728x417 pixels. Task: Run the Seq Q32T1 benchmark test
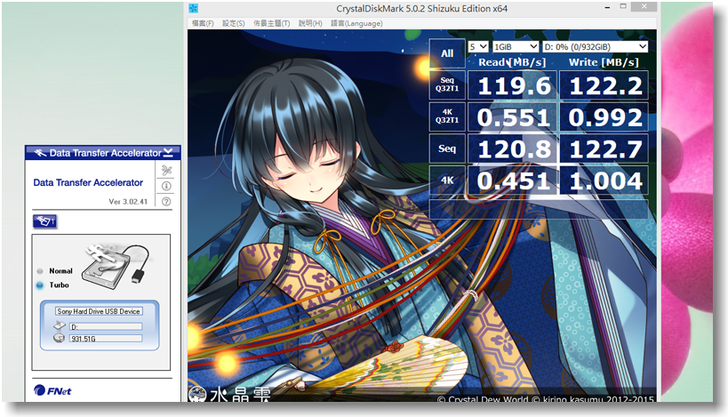[x=447, y=85]
